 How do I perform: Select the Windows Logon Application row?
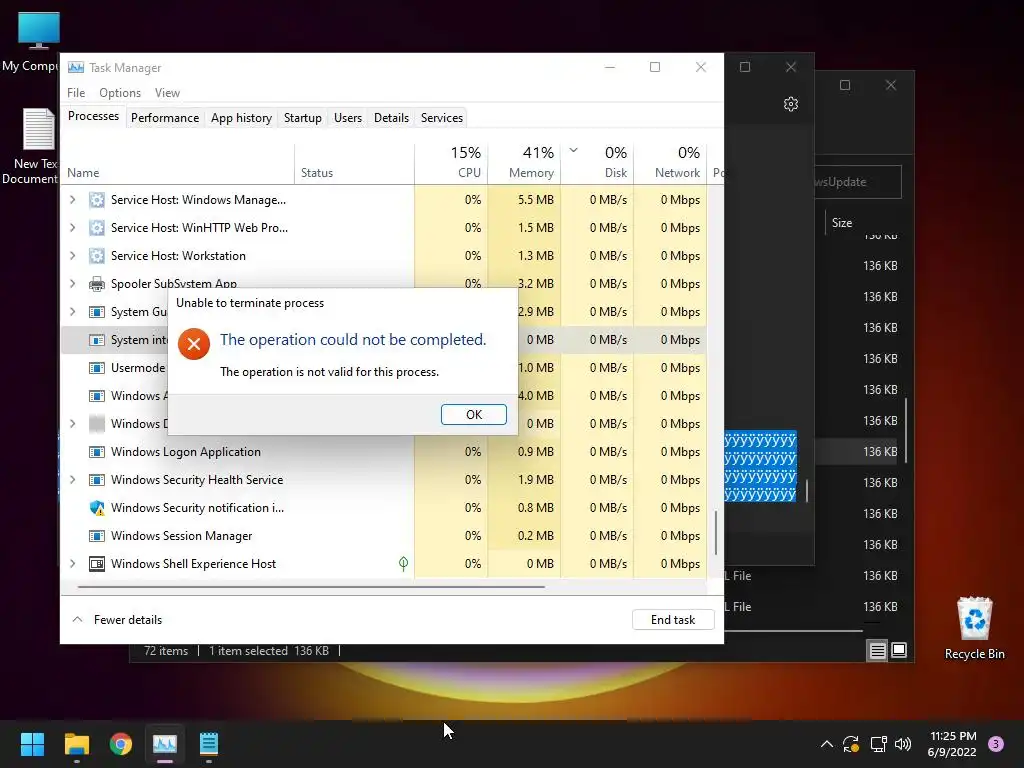pyautogui.click(x=384, y=452)
